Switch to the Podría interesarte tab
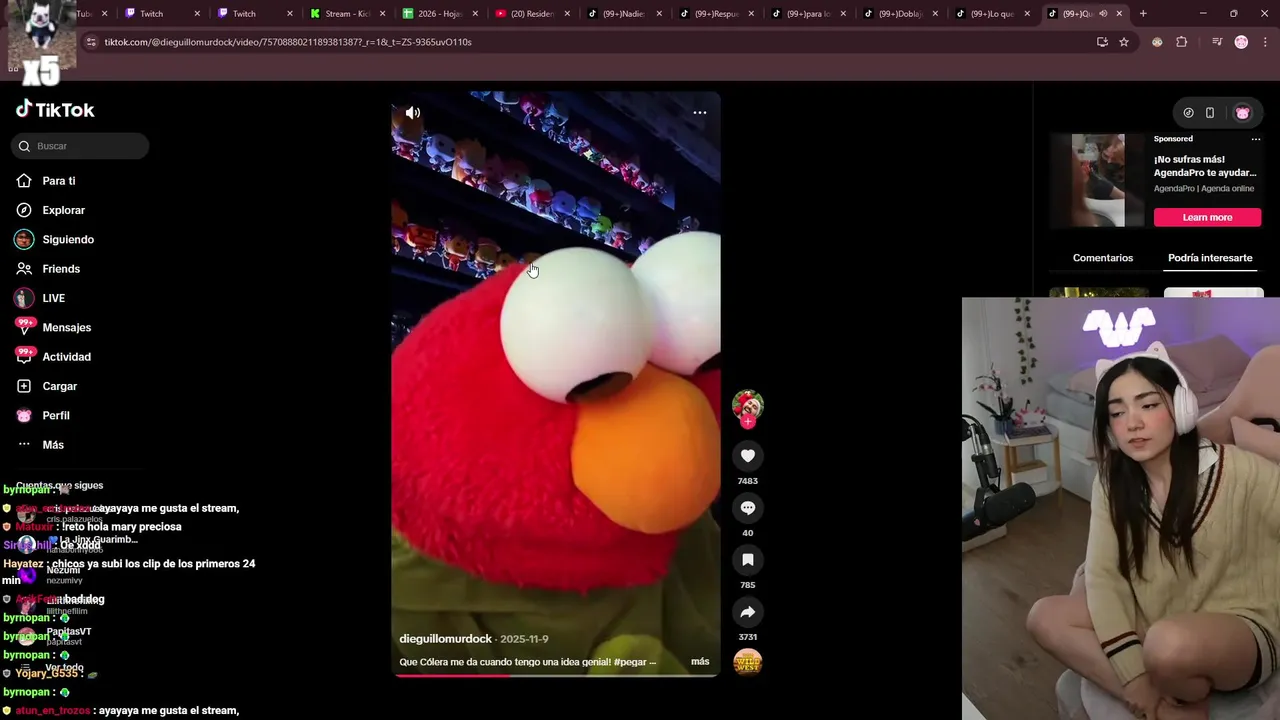 coord(1210,258)
